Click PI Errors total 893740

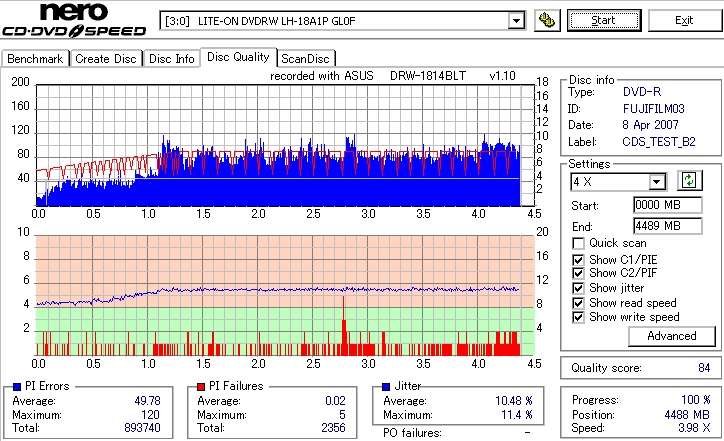[142, 428]
